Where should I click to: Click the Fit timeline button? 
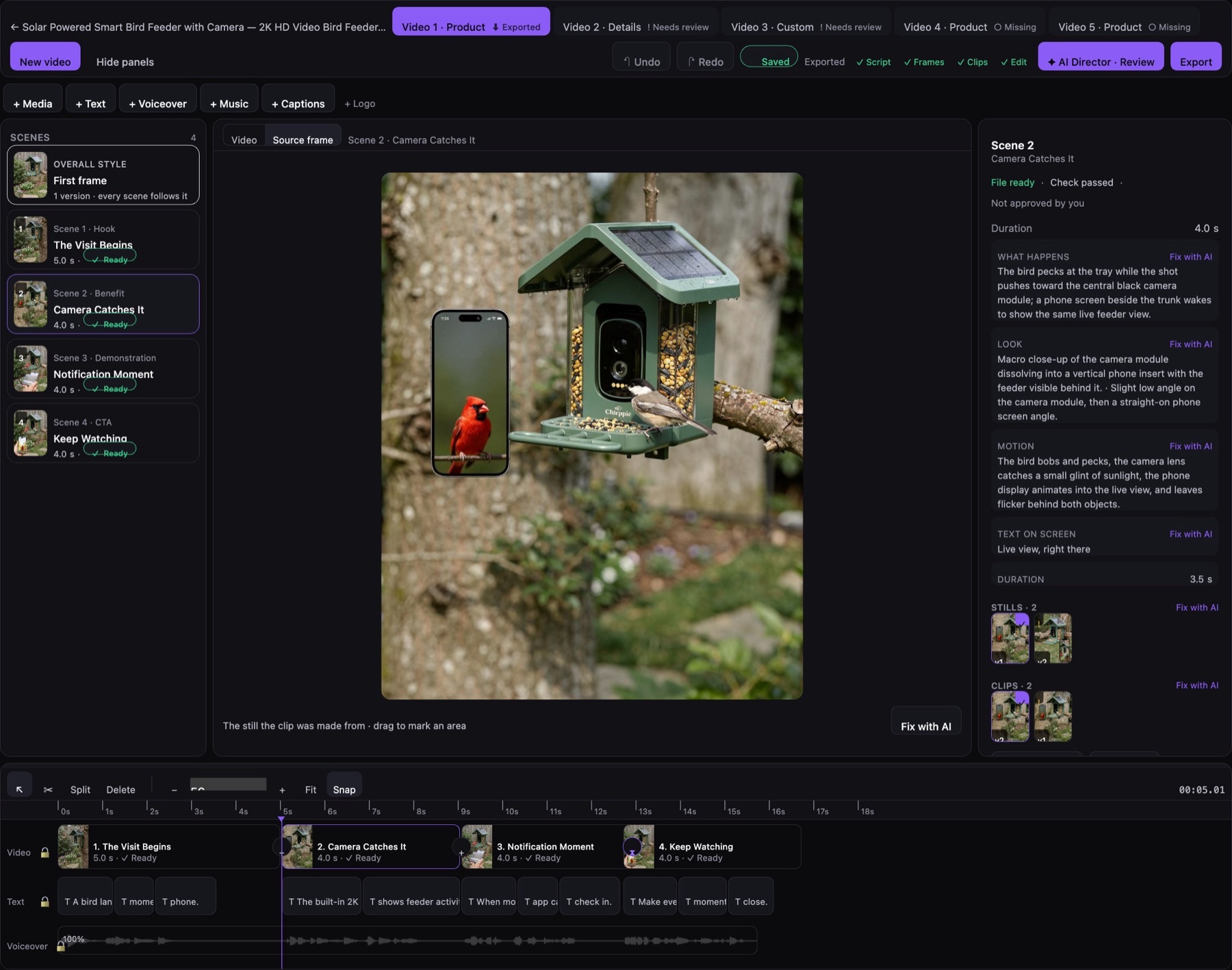311,789
